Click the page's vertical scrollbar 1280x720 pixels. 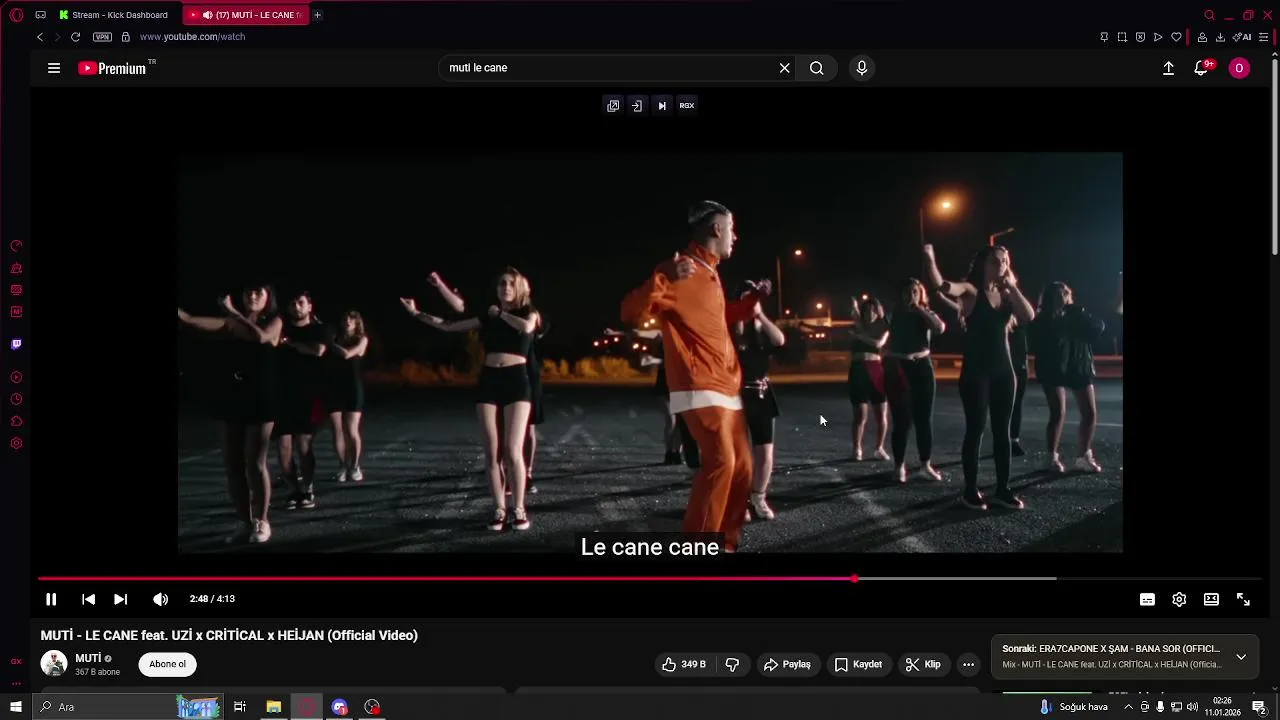tap(1275, 155)
